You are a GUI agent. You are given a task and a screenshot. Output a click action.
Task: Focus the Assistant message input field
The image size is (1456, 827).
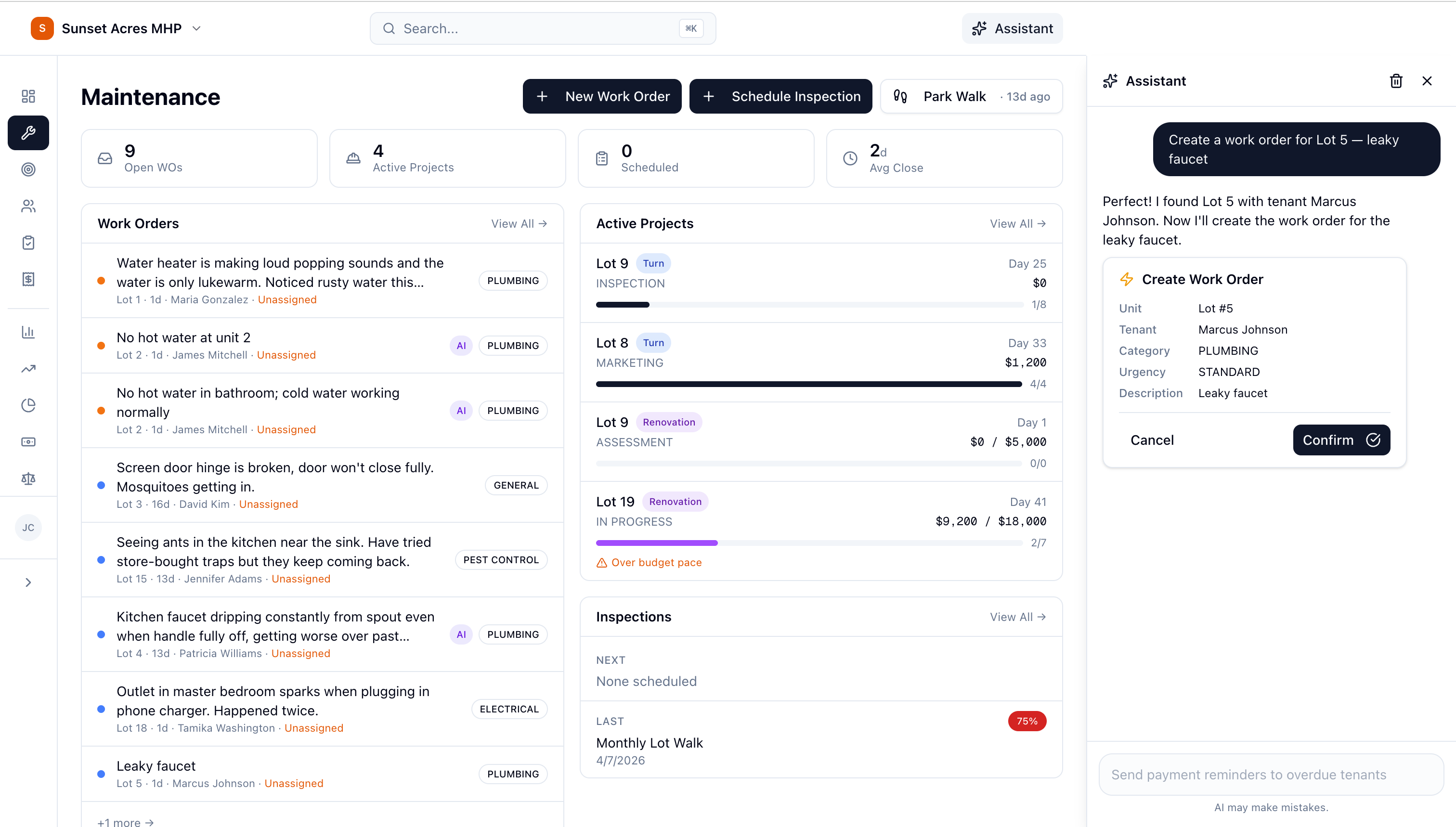tap(1271, 775)
